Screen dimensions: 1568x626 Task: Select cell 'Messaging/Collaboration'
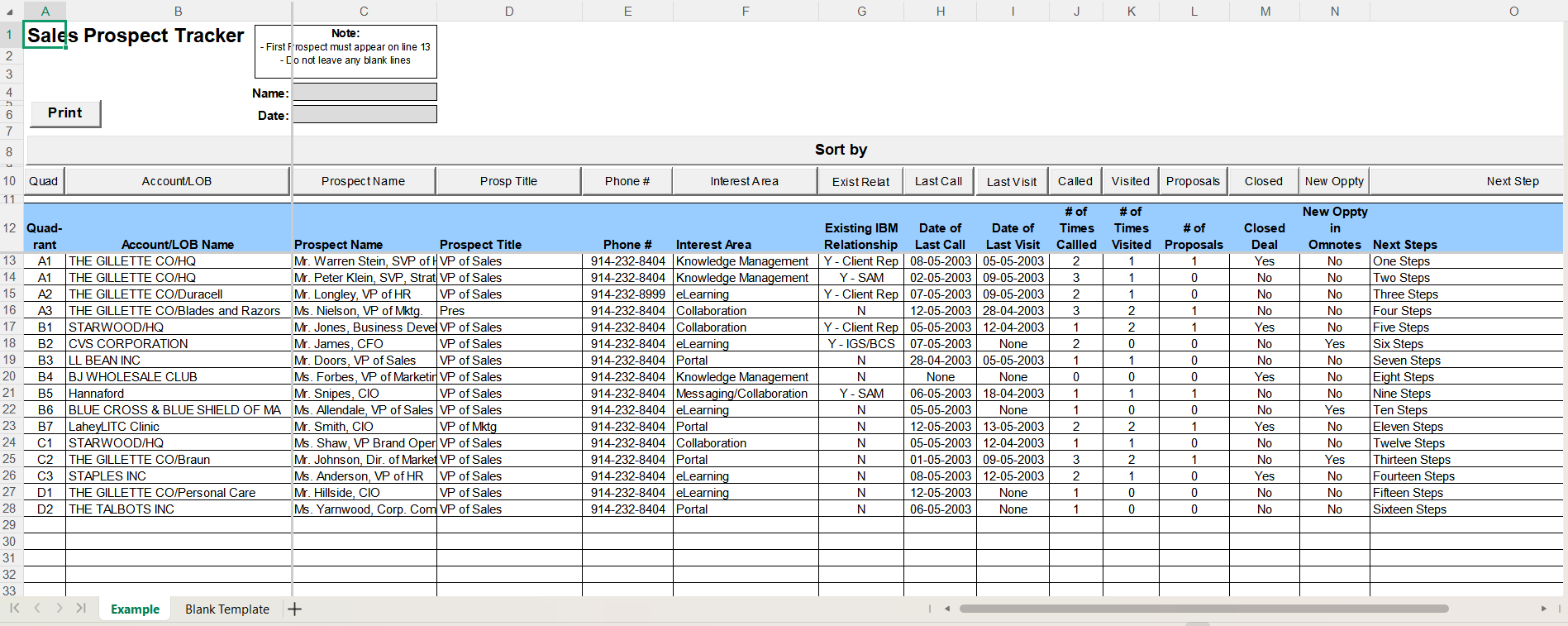click(746, 394)
